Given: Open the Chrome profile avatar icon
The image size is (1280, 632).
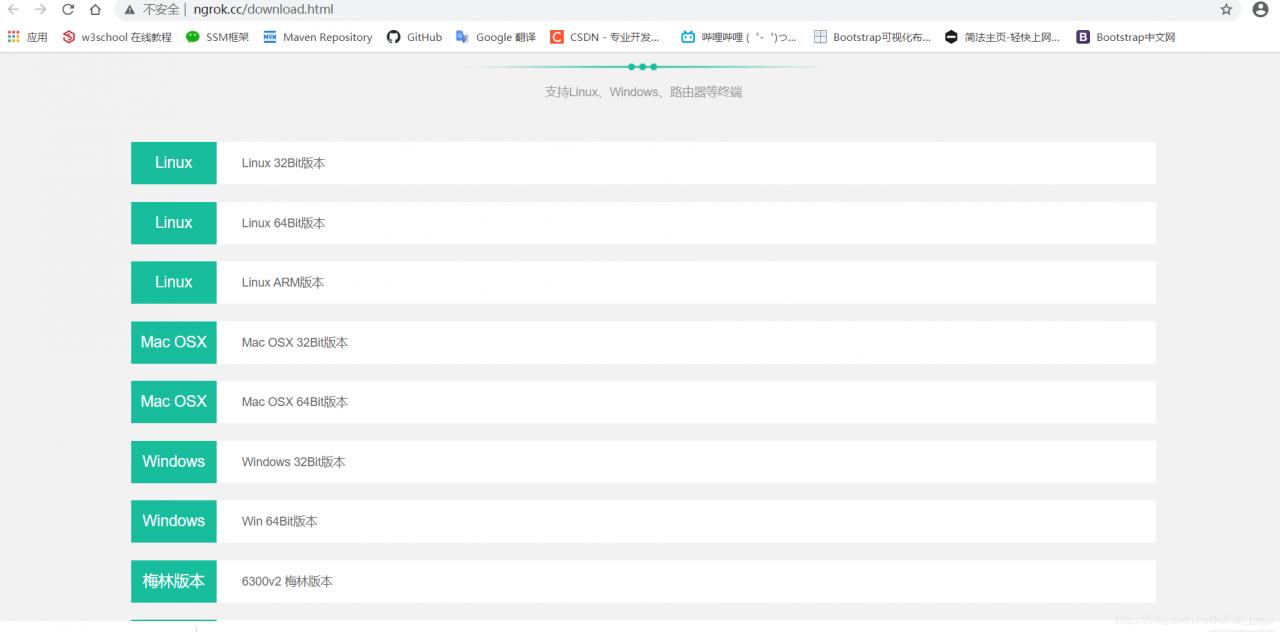Looking at the screenshot, I should pos(1260,9).
